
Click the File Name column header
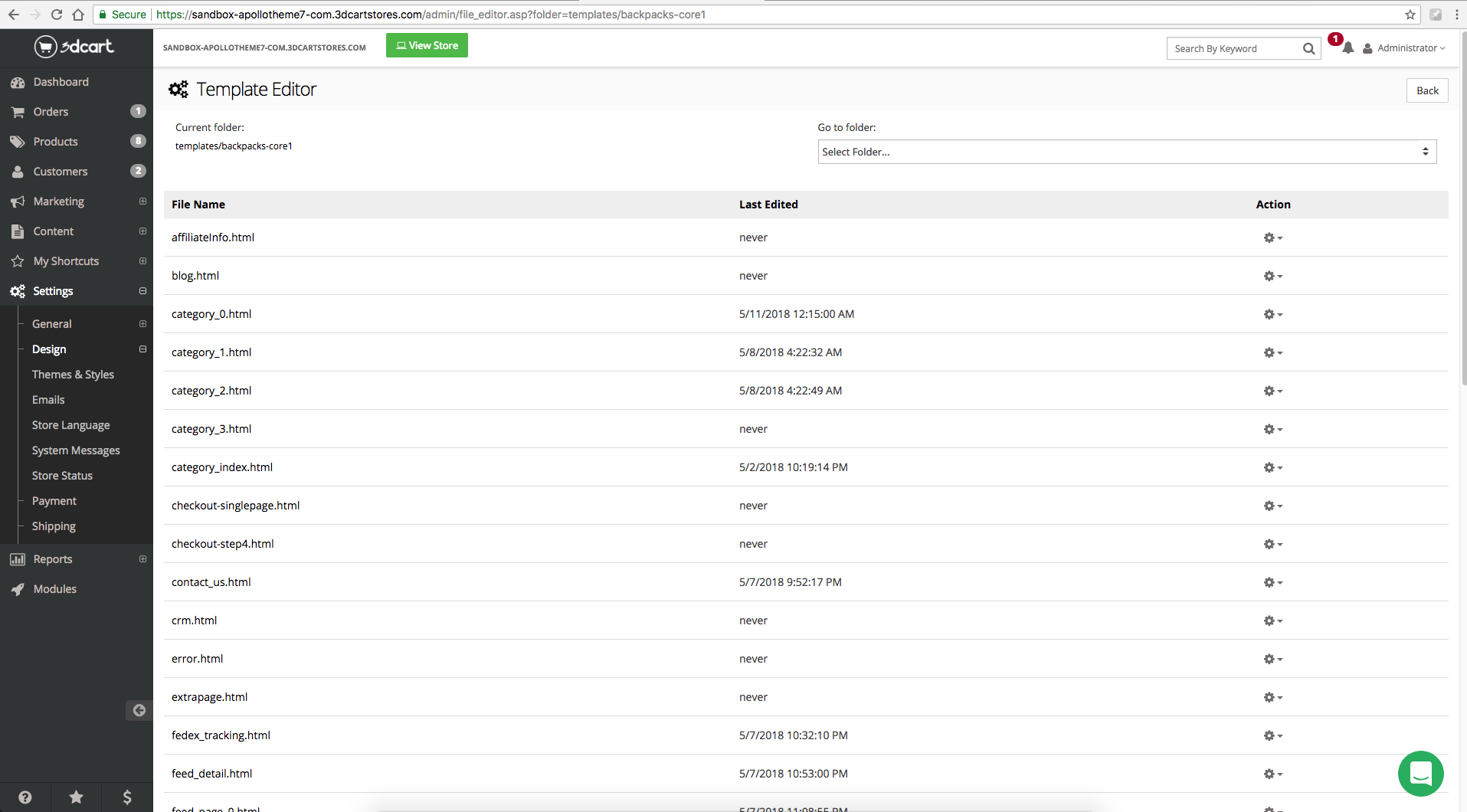point(198,205)
